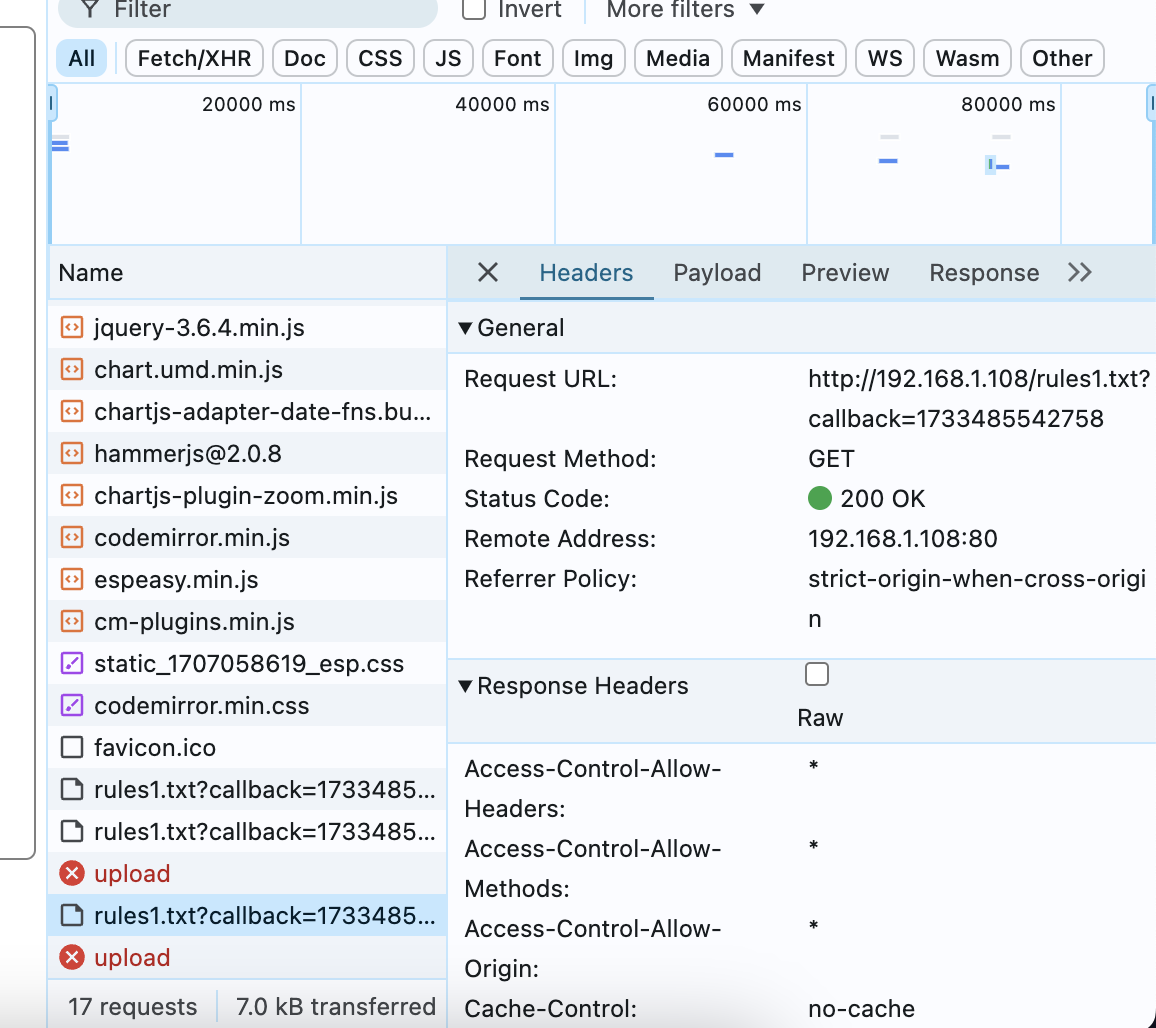Click the favicon.ico file icon
1156x1028 pixels.
click(x=71, y=748)
